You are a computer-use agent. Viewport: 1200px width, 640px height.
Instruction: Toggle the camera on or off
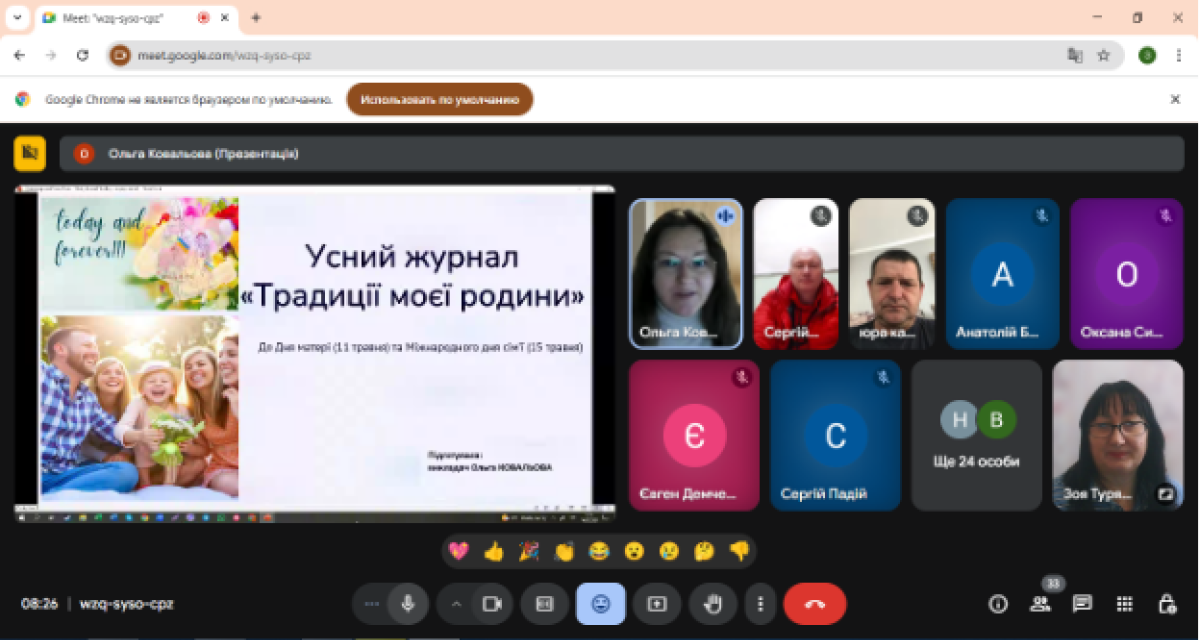(x=491, y=604)
